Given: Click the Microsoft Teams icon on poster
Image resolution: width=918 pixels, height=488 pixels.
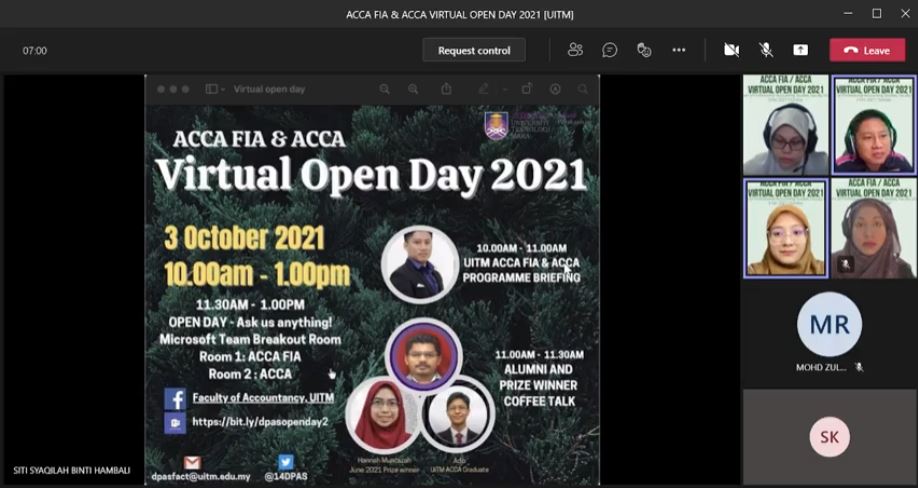Looking at the screenshot, I should tap(175, 422).
